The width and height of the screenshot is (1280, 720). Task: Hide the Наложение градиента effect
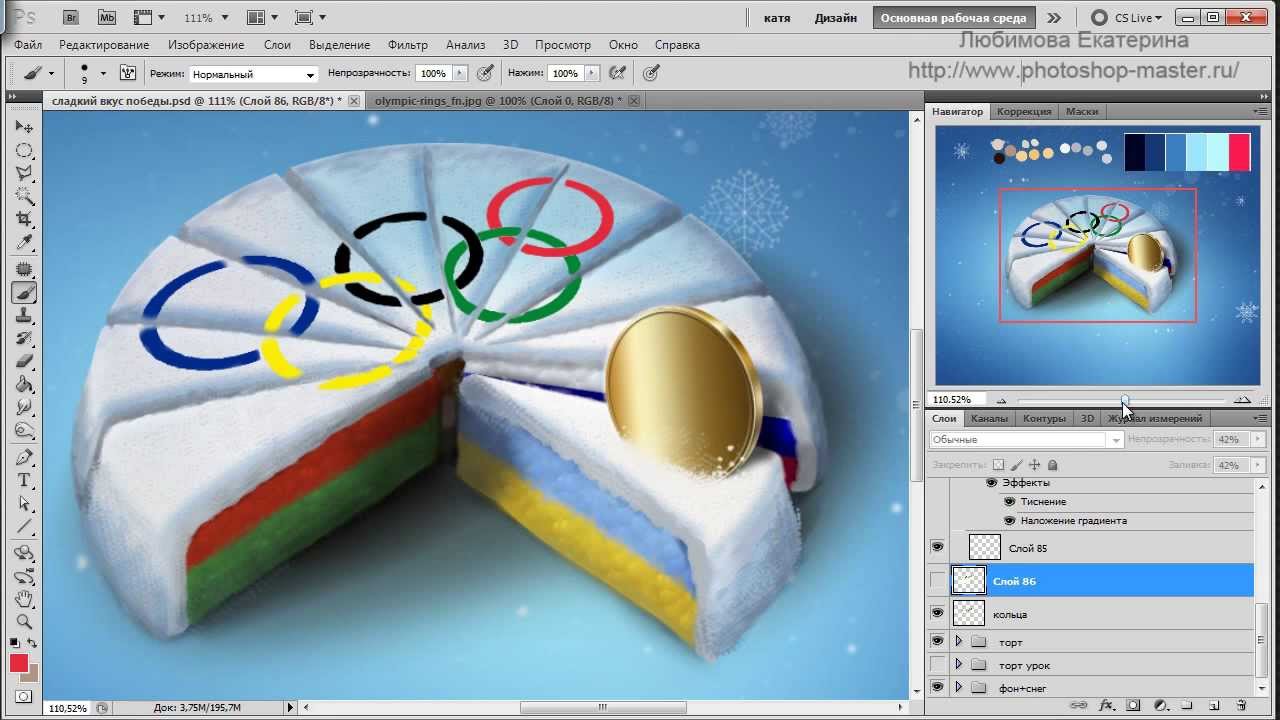pos(1009,520)
